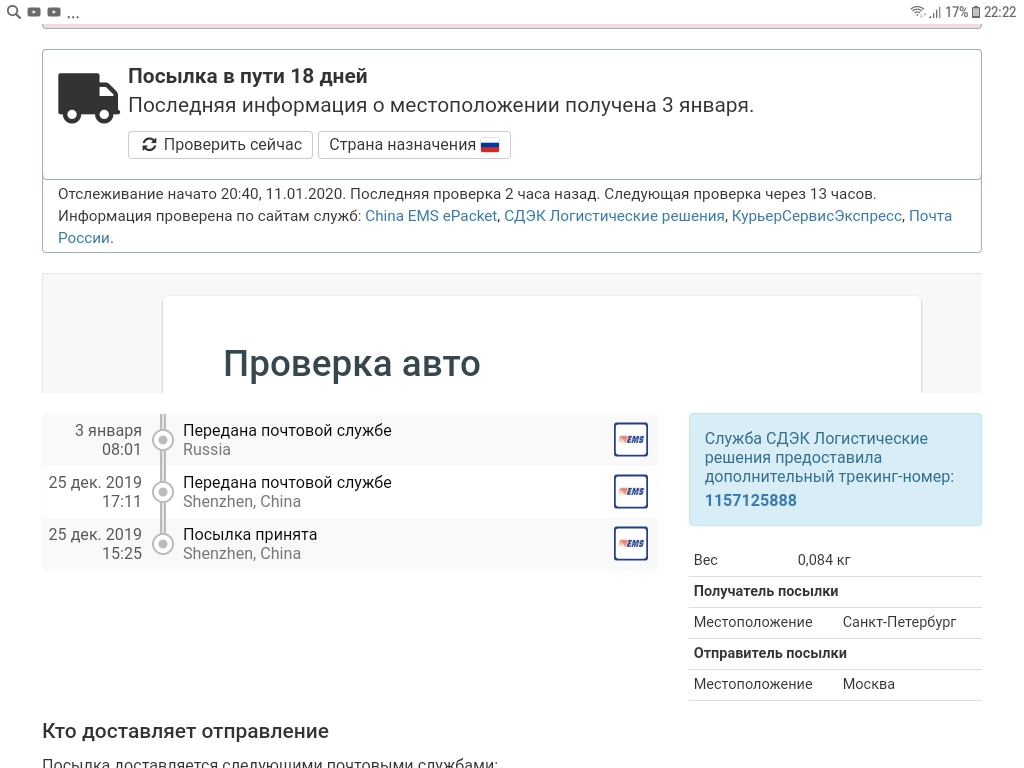Viewport: 1024px width, 768px height.
Task: Open the 'КурьерСервисЭкспресс' link
Action: 816,216
